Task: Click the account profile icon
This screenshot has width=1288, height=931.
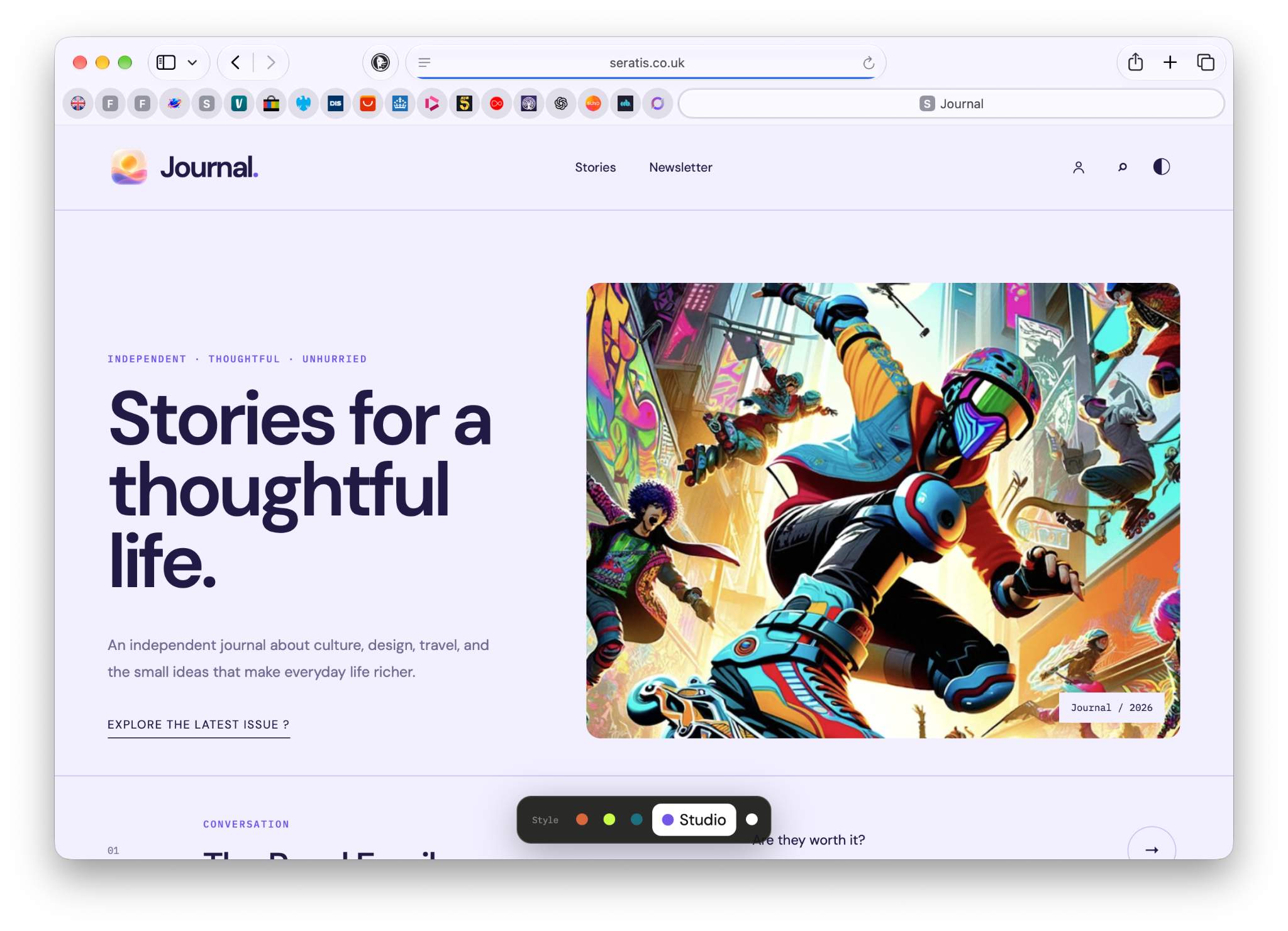Action: [x=1079, y=167]
